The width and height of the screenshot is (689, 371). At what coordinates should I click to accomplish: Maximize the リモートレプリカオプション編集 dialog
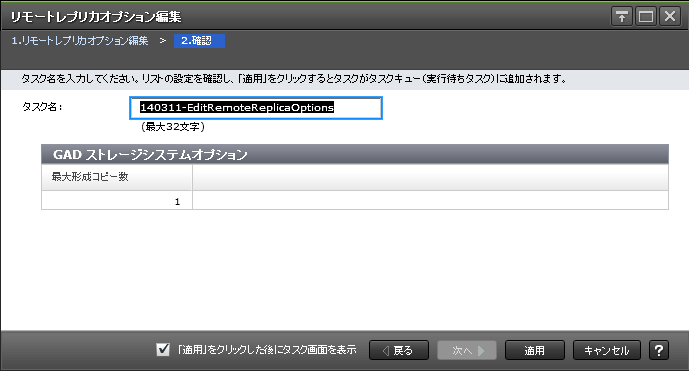(645, 17)
